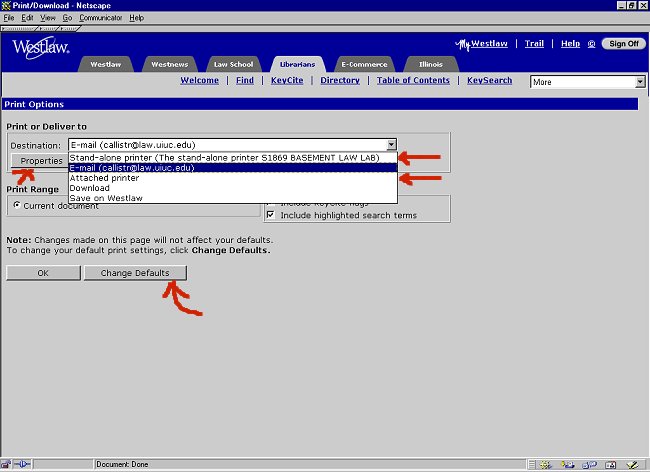Open the My Westlaw link
The height and width of the screenshot is (472, 650).
[482, 44]
